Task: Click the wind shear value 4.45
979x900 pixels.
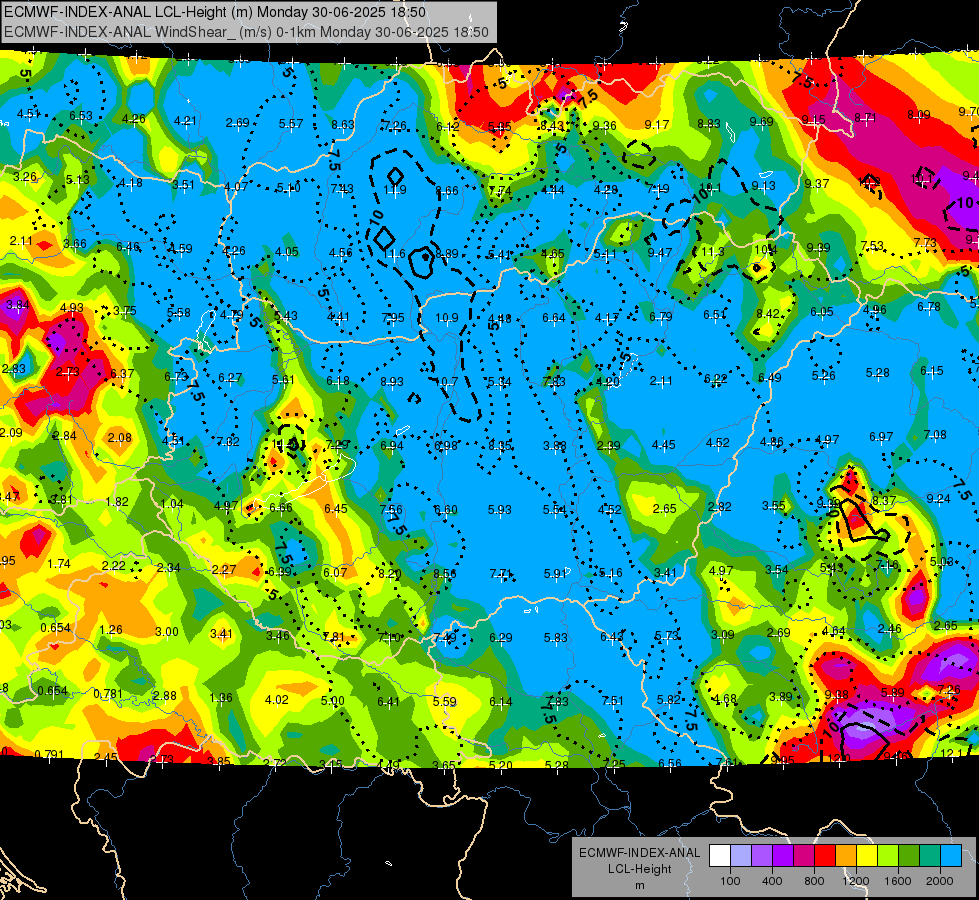Action: pyautogui.click(x=664, y=445)
